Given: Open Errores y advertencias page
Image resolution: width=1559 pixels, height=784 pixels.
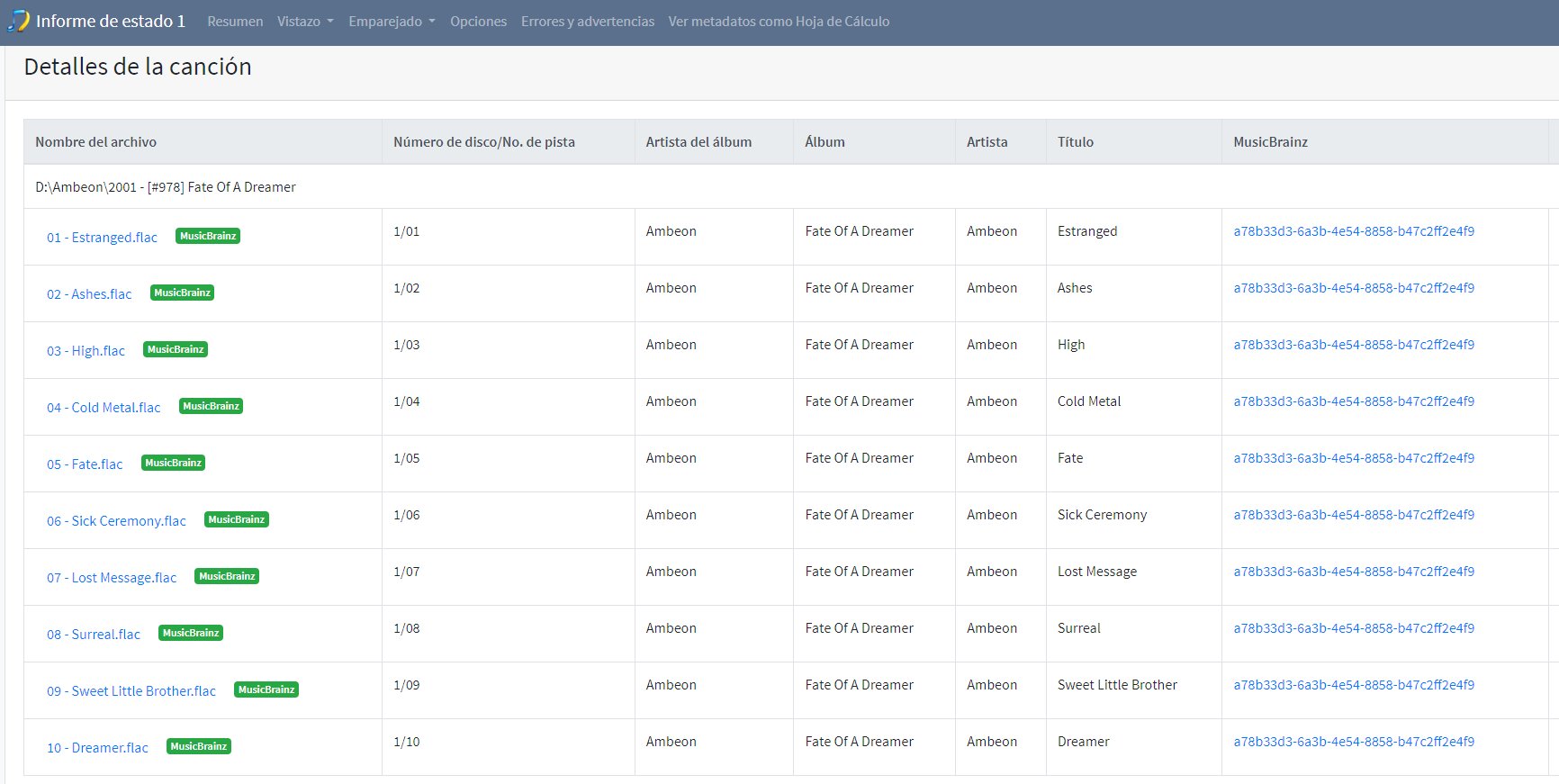Looking at the screenshot, I should [588, 21].
